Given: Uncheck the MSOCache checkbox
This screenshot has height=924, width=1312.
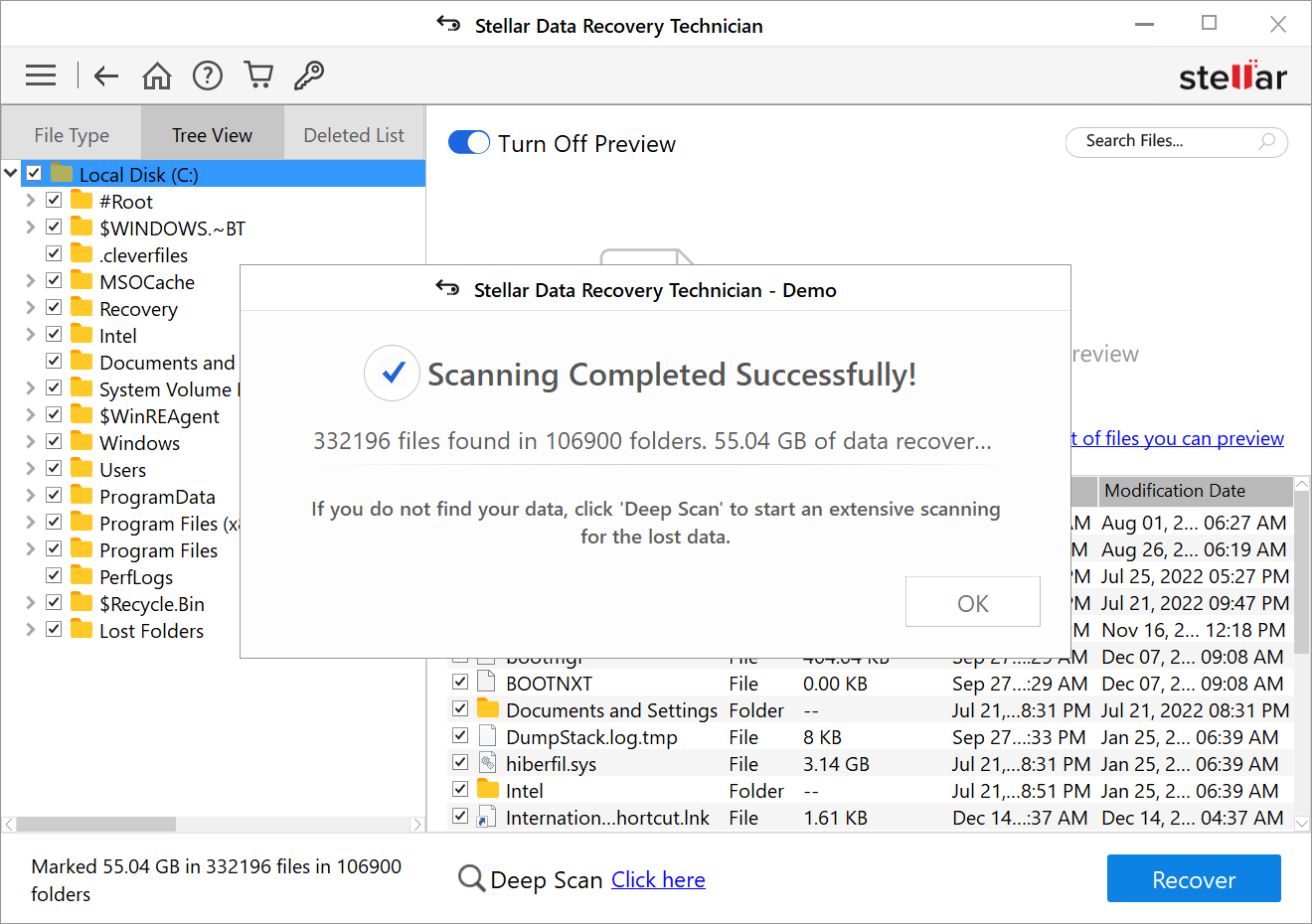Looking at the screenshot, I should tap(54, 280).
